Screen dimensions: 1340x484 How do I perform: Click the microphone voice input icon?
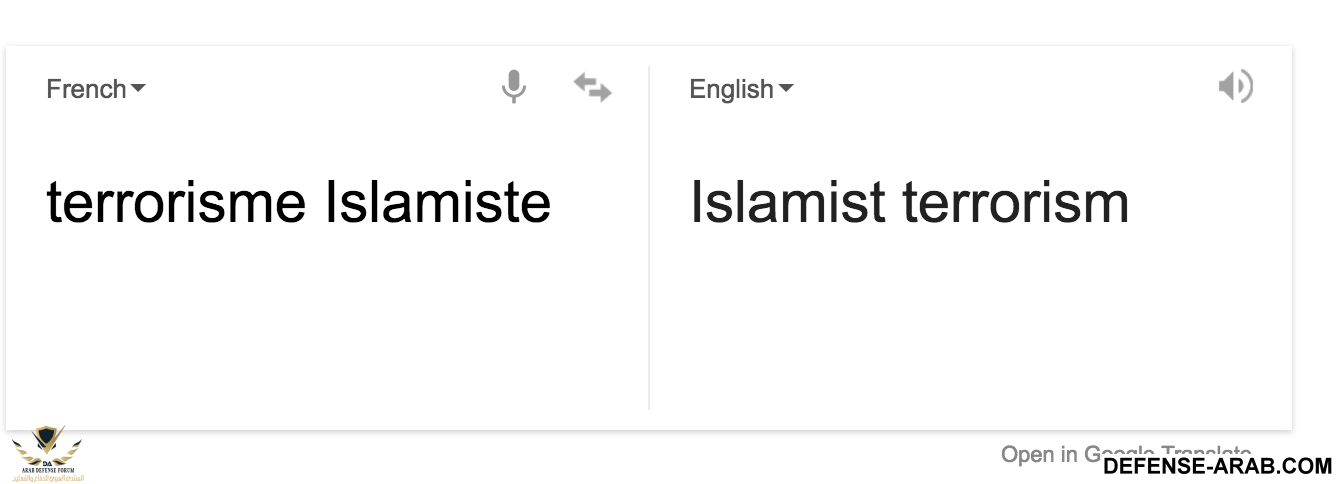tap(514, 88)
